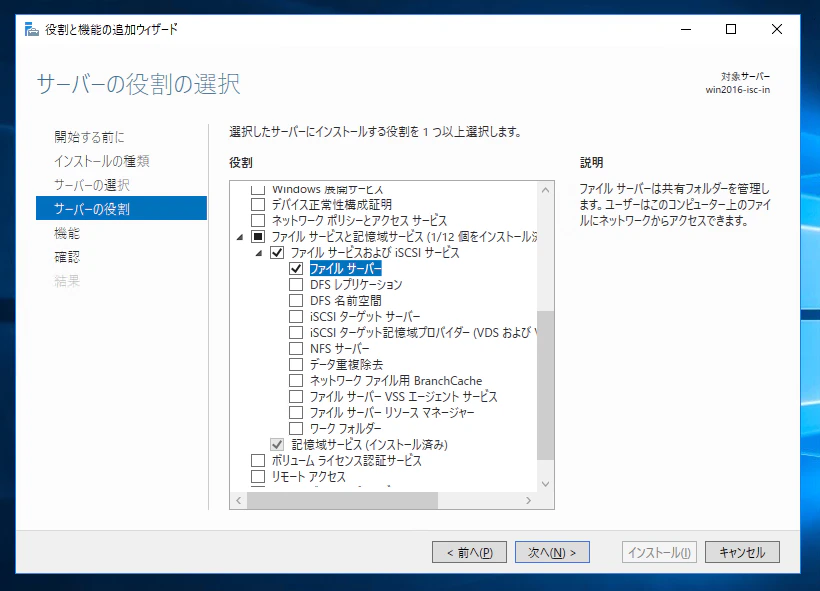Select the ファイル サーバー role label

(x=346, y=269)
